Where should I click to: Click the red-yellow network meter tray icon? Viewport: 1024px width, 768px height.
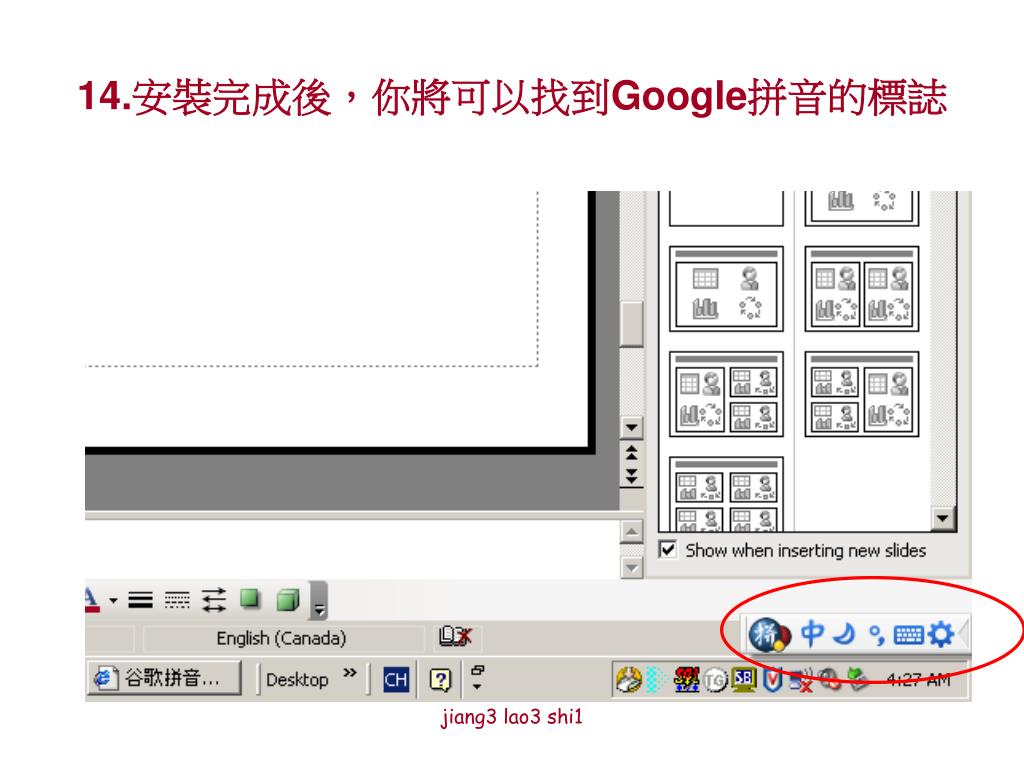[x=687, y=680]
